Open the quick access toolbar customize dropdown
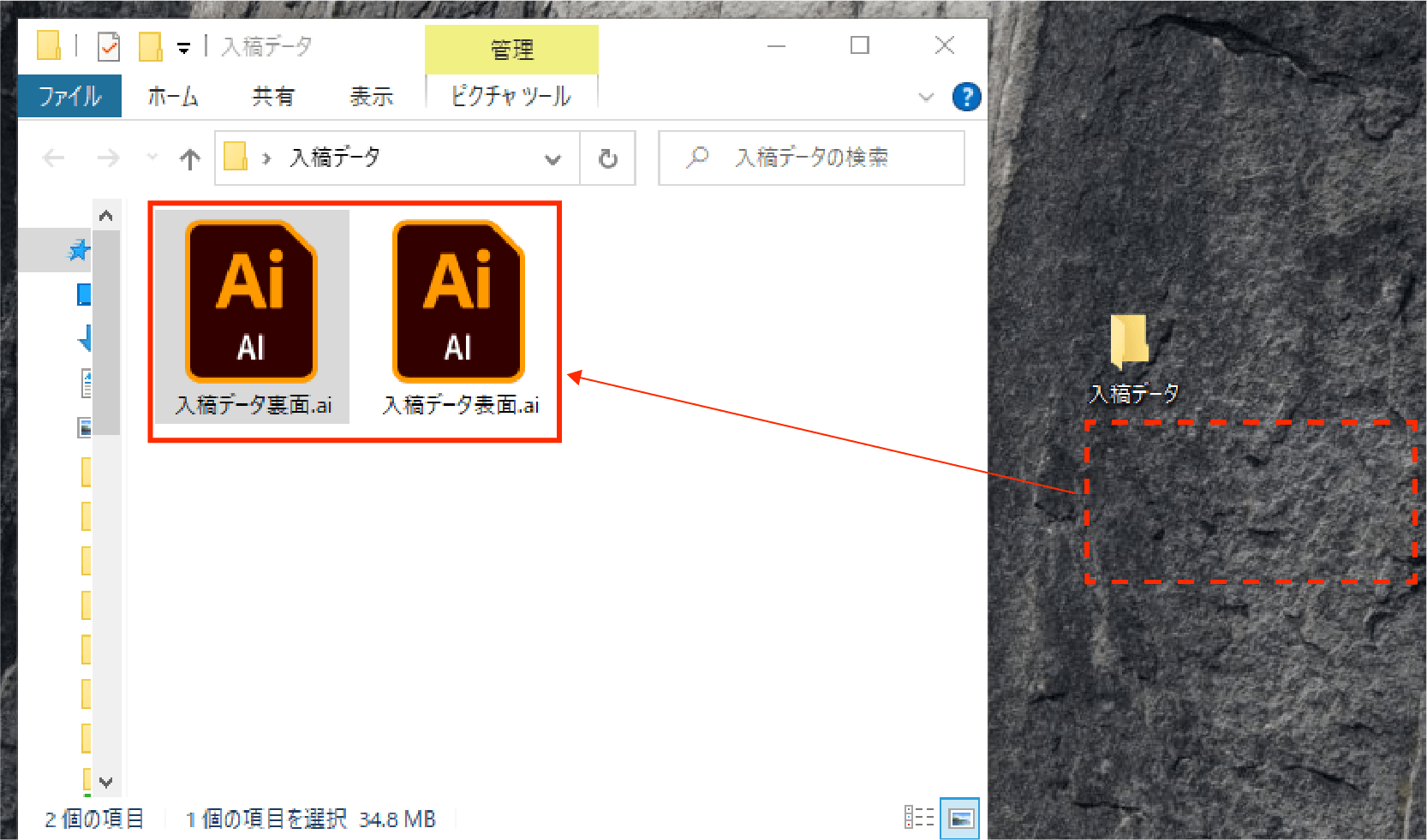 (x=183, y=48)
